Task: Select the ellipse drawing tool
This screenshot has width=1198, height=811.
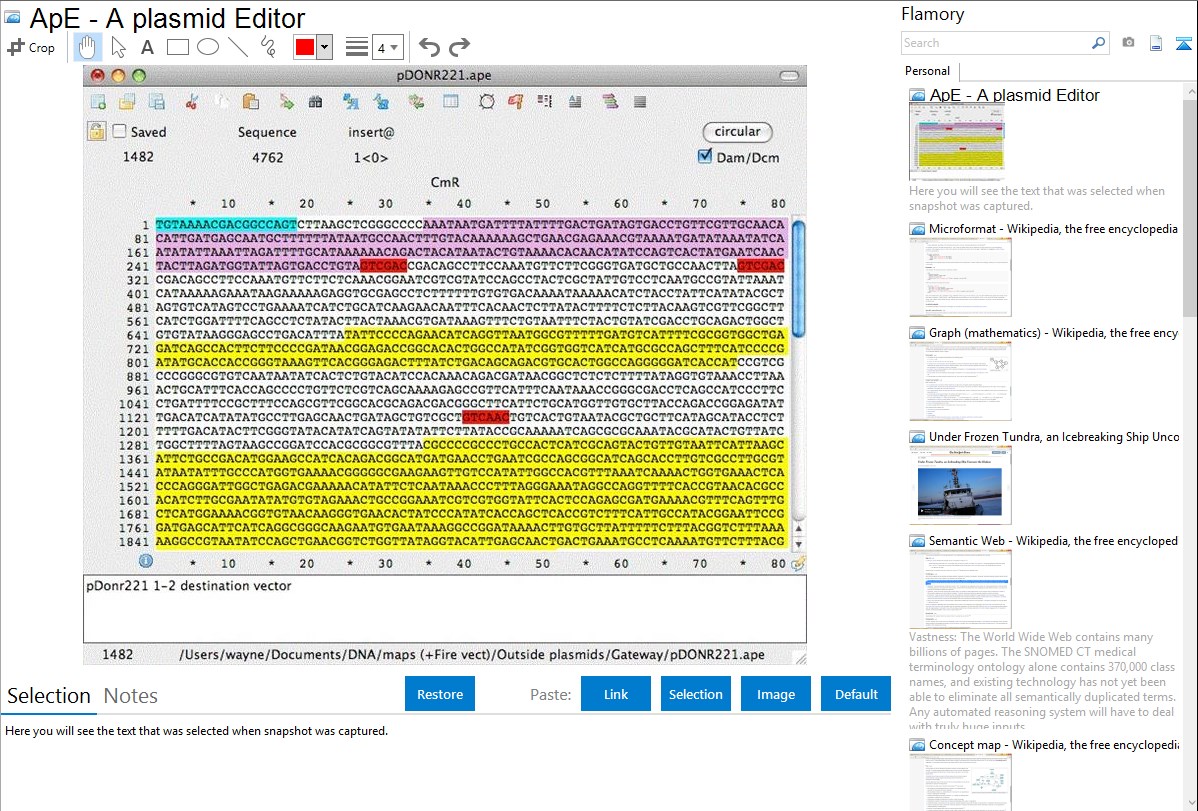Action: click(x=208, y=47)
